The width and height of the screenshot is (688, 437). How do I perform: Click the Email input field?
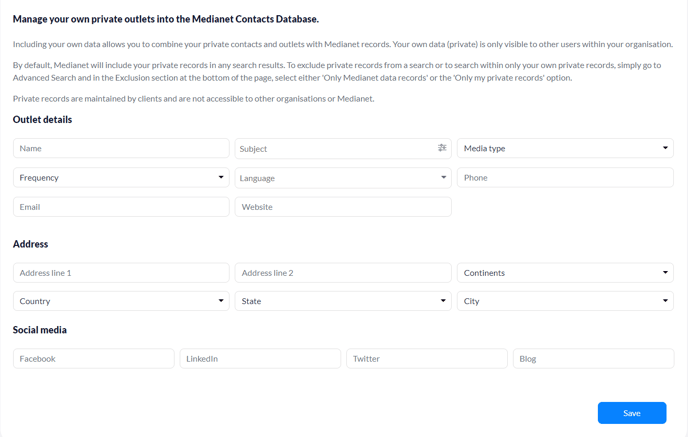pyautogui.click(x=121, y=207)
